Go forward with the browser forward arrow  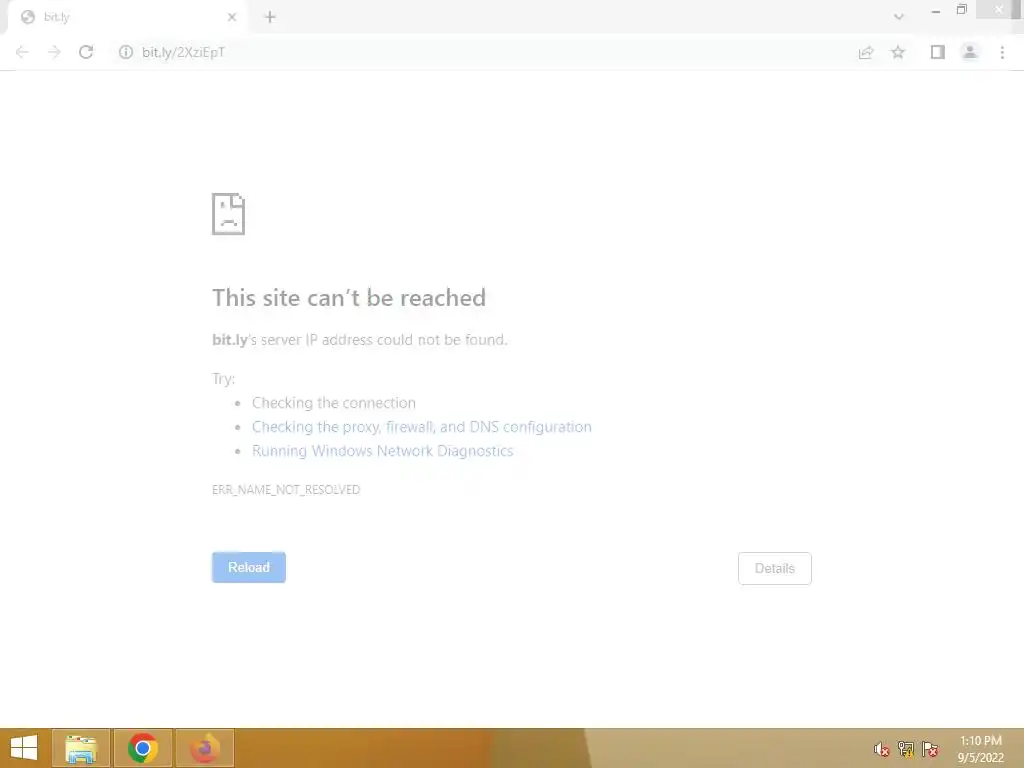click(54, 52)
